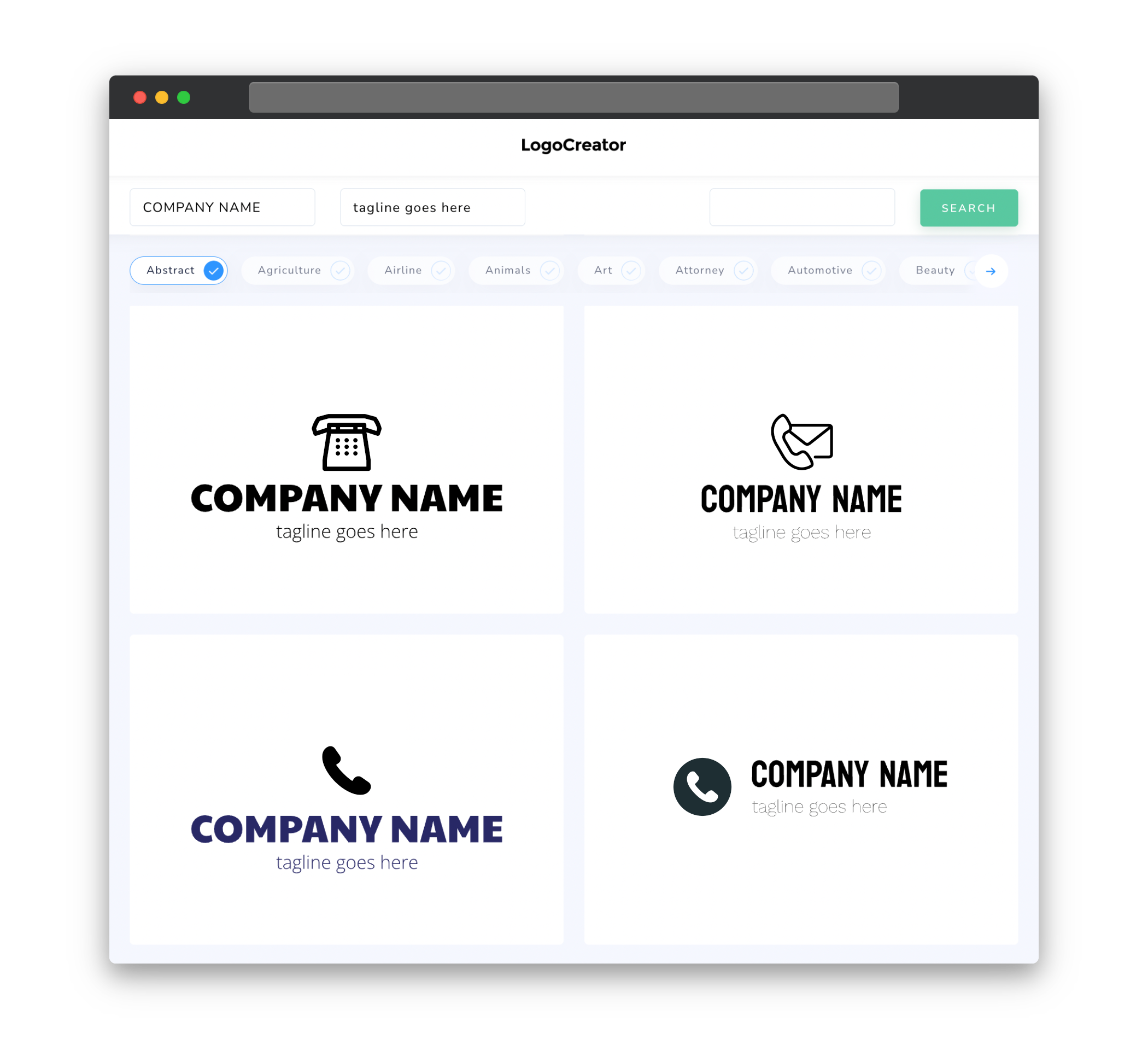The width and height of the screenshot is (1148, 1039).
Task: Click the Automotive category label
Action: point(819,270)
